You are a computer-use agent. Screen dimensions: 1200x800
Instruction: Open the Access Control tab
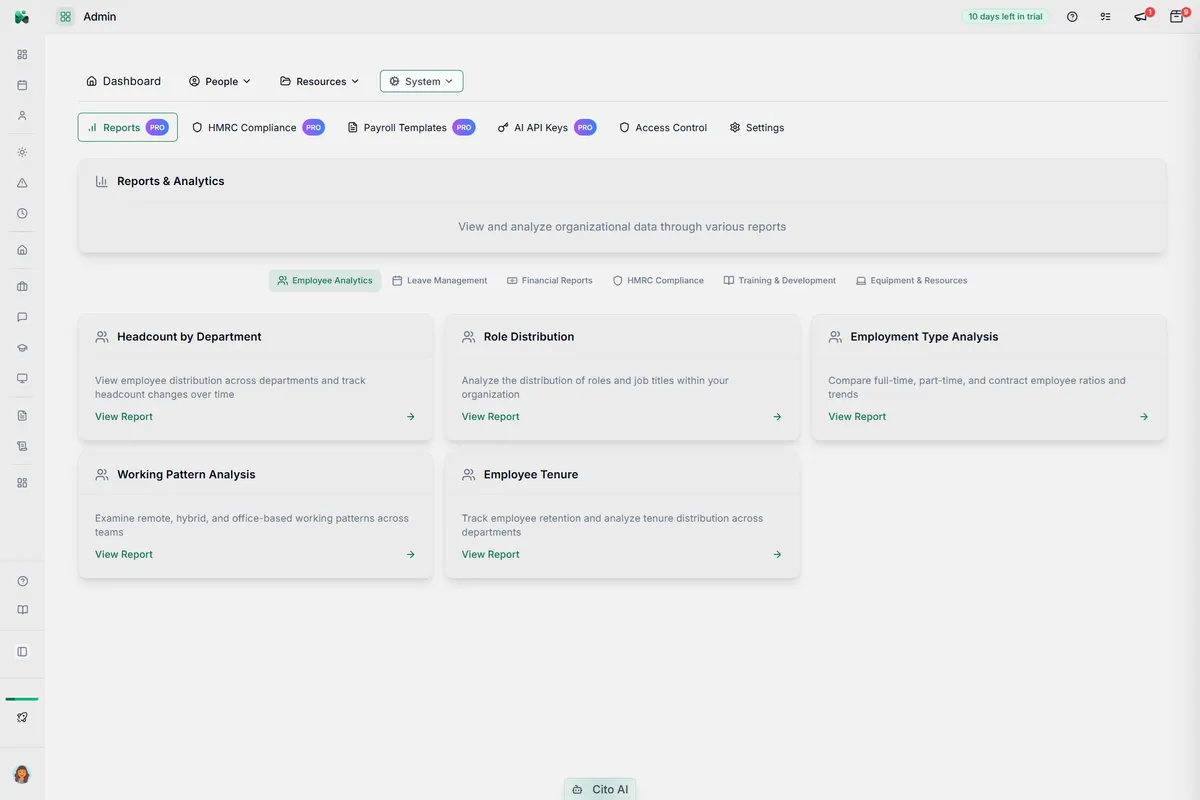(x=663, y=127)
